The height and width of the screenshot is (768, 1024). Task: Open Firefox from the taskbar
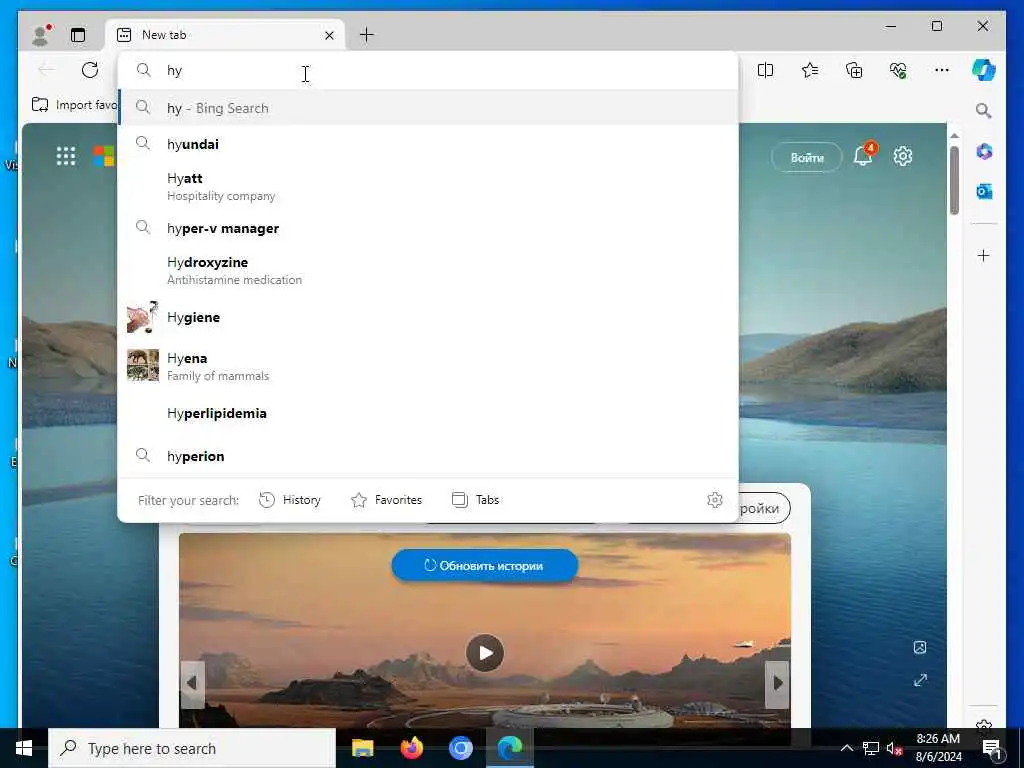(411, 748)
